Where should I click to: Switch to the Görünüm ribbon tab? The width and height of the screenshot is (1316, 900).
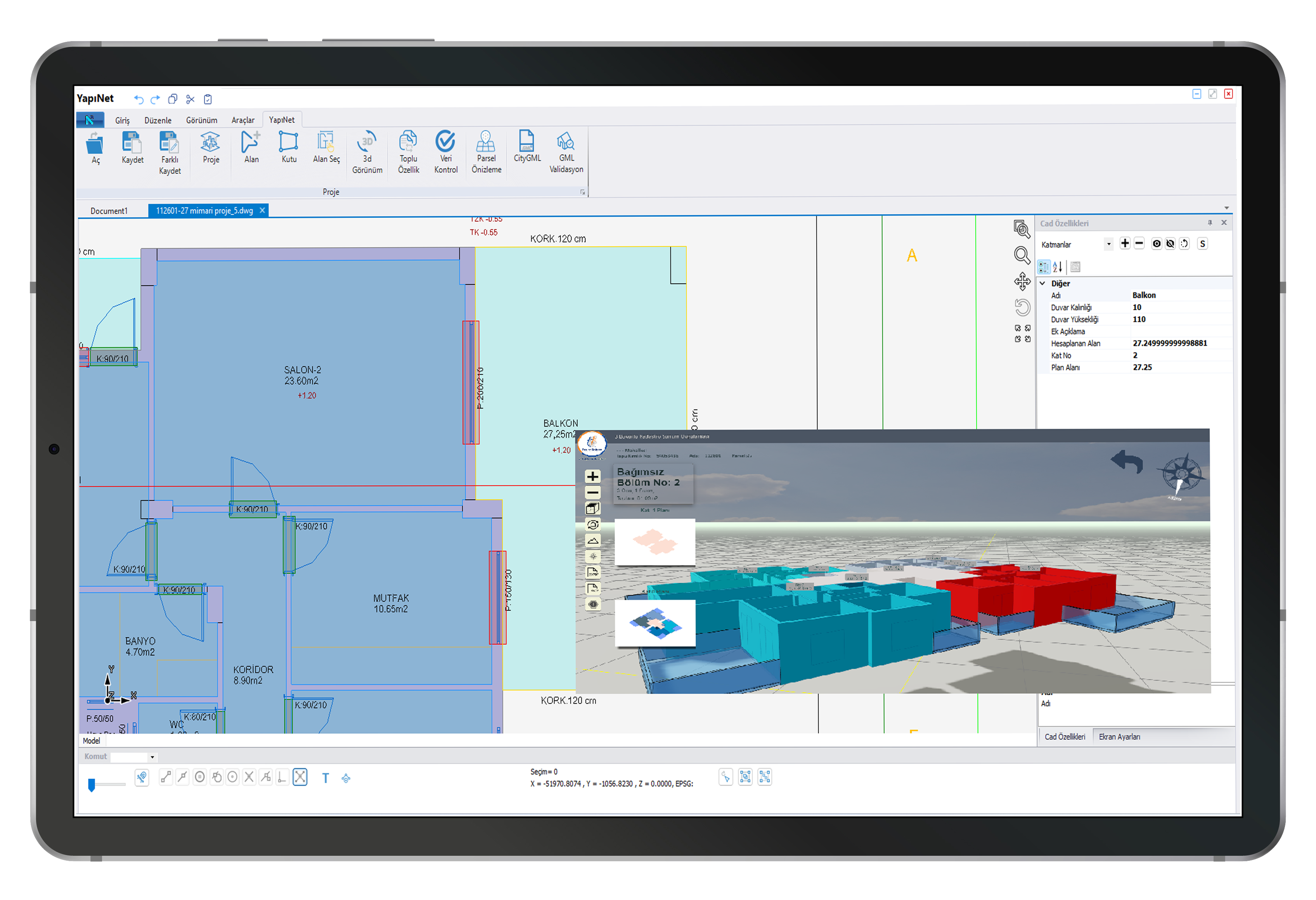[202, 120]
